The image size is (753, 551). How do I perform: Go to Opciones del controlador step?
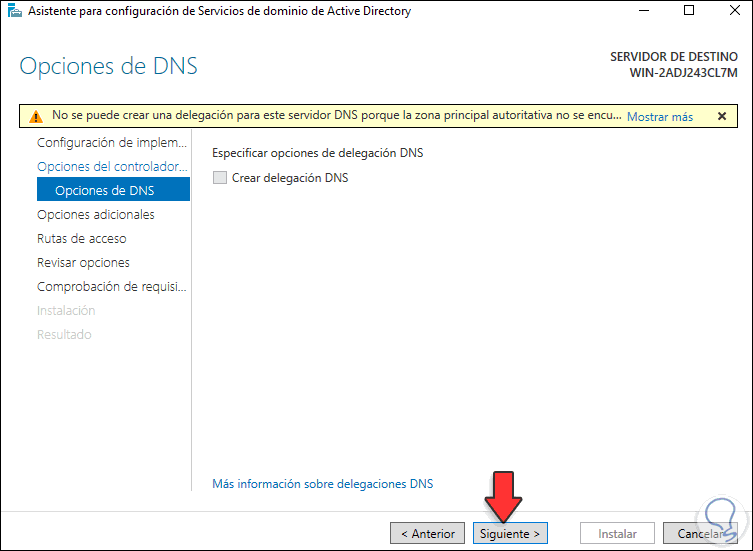tap(112, 167)
